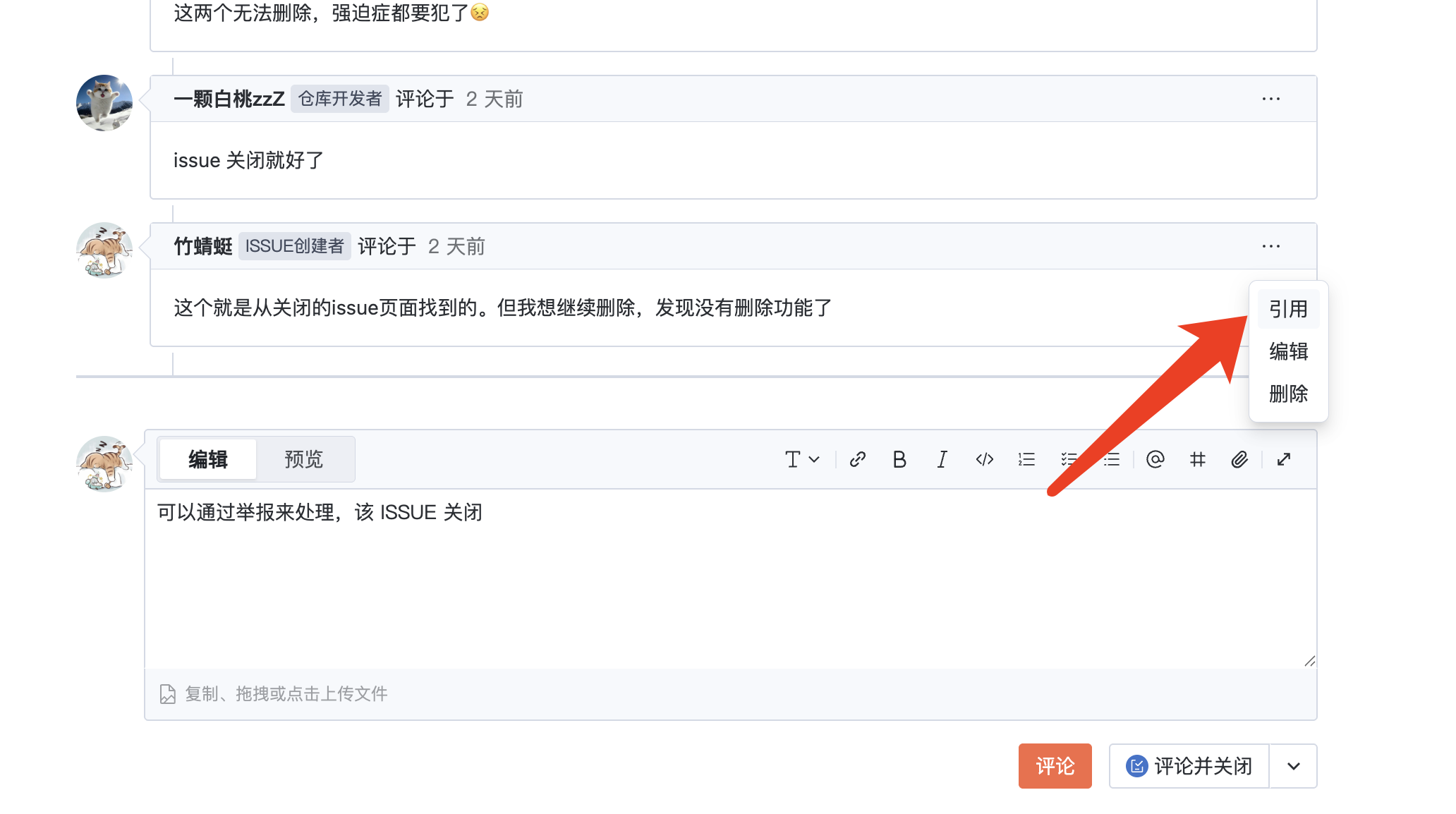Image resolution: width=1456 pixels, height=814 pixels.
Task: Select 引用 from the context menu
Action: click(1287, 308)
